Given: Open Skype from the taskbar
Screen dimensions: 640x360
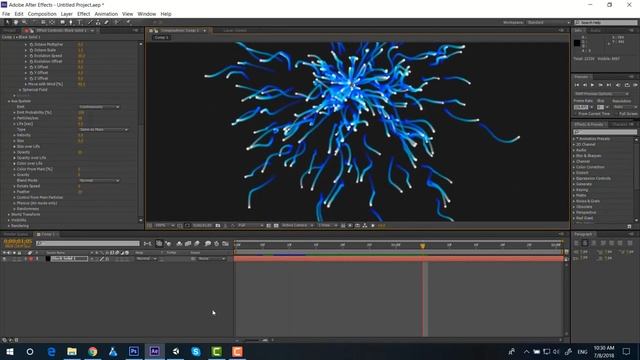Looking at the screenshot, I should click(196, 351).
